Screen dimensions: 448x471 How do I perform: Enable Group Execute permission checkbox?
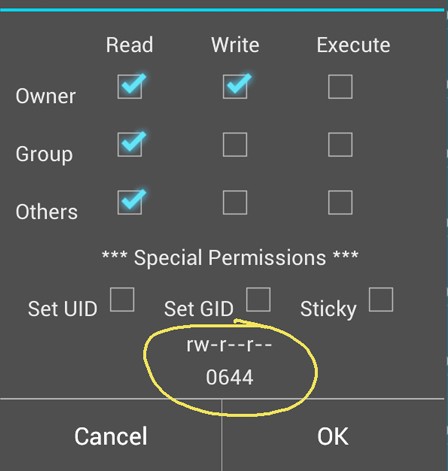[x=340, y=144]
